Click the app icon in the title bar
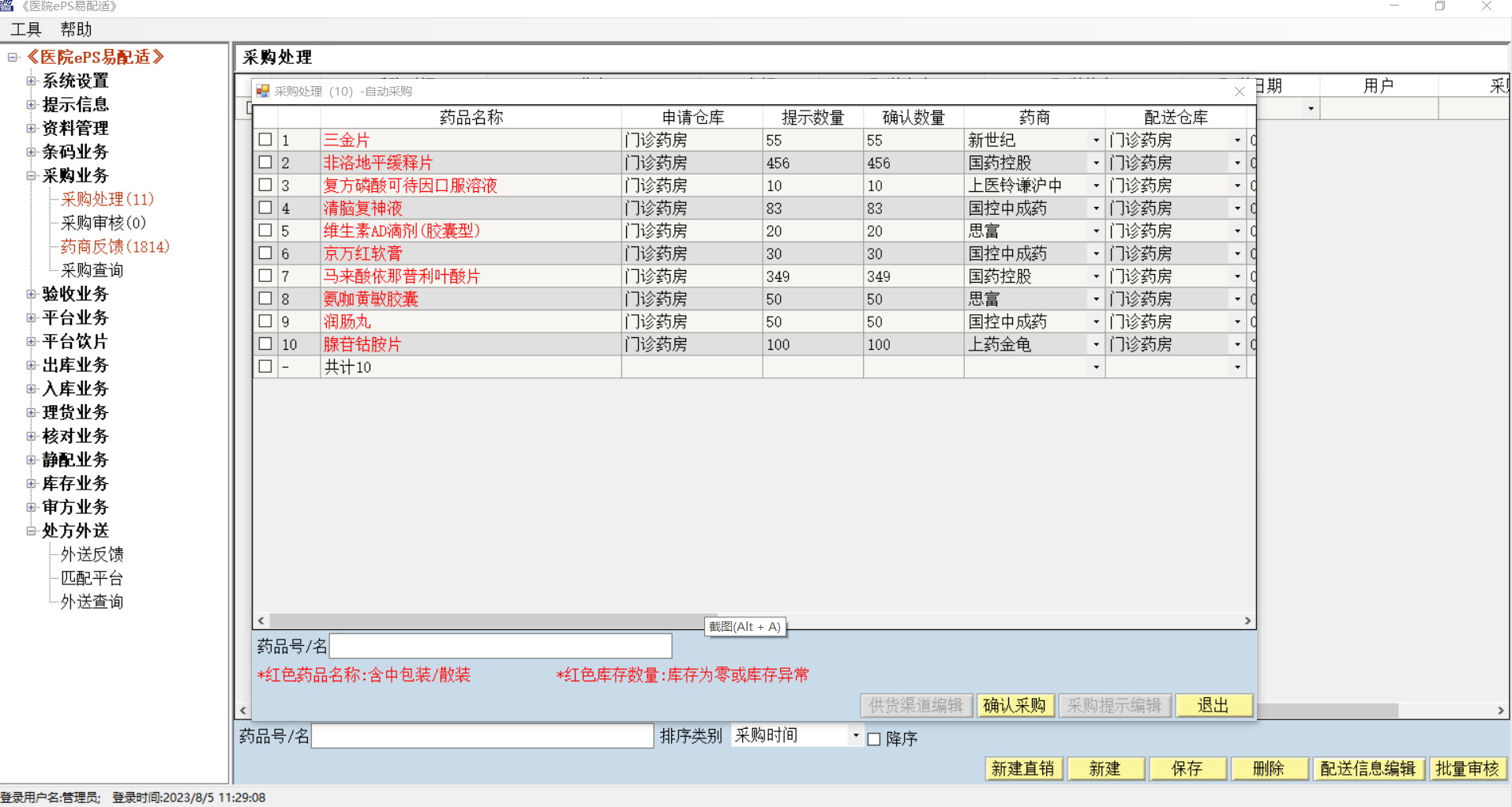The image size is (1512, 807). 6,6
